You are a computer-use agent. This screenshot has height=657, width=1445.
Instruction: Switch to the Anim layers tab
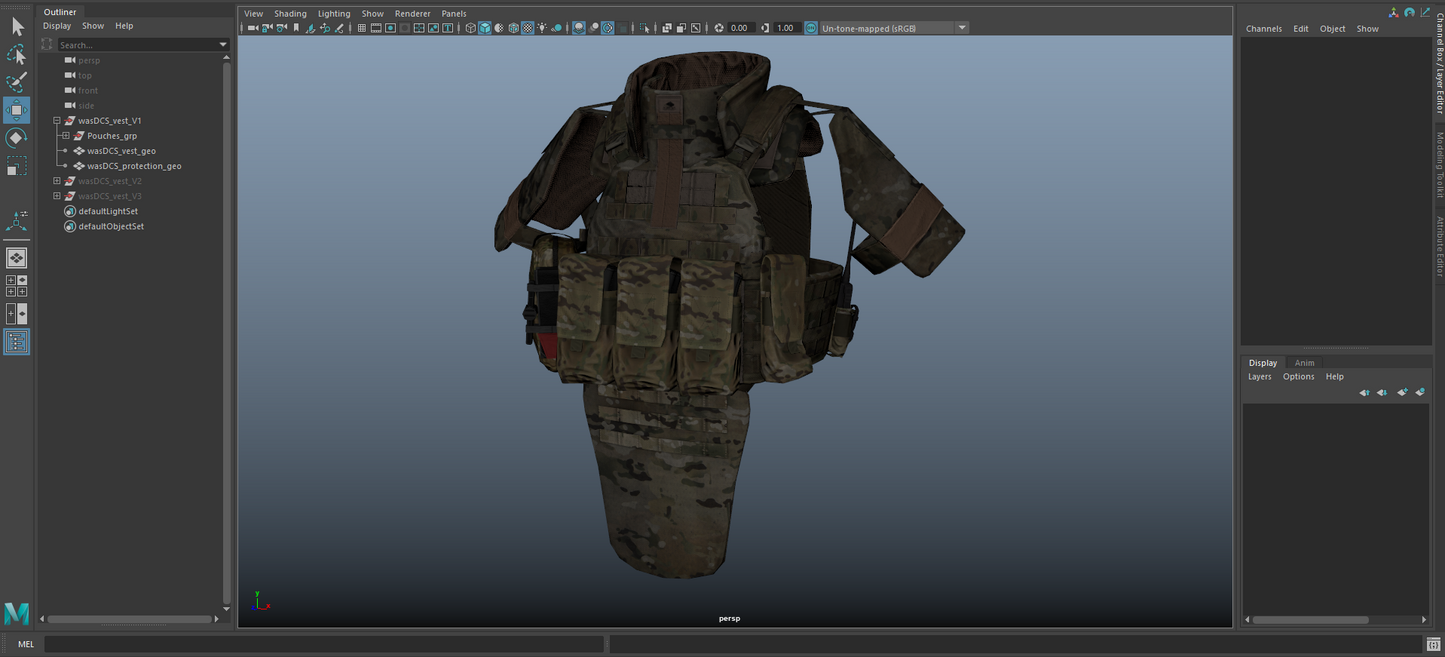point(1304,363)
